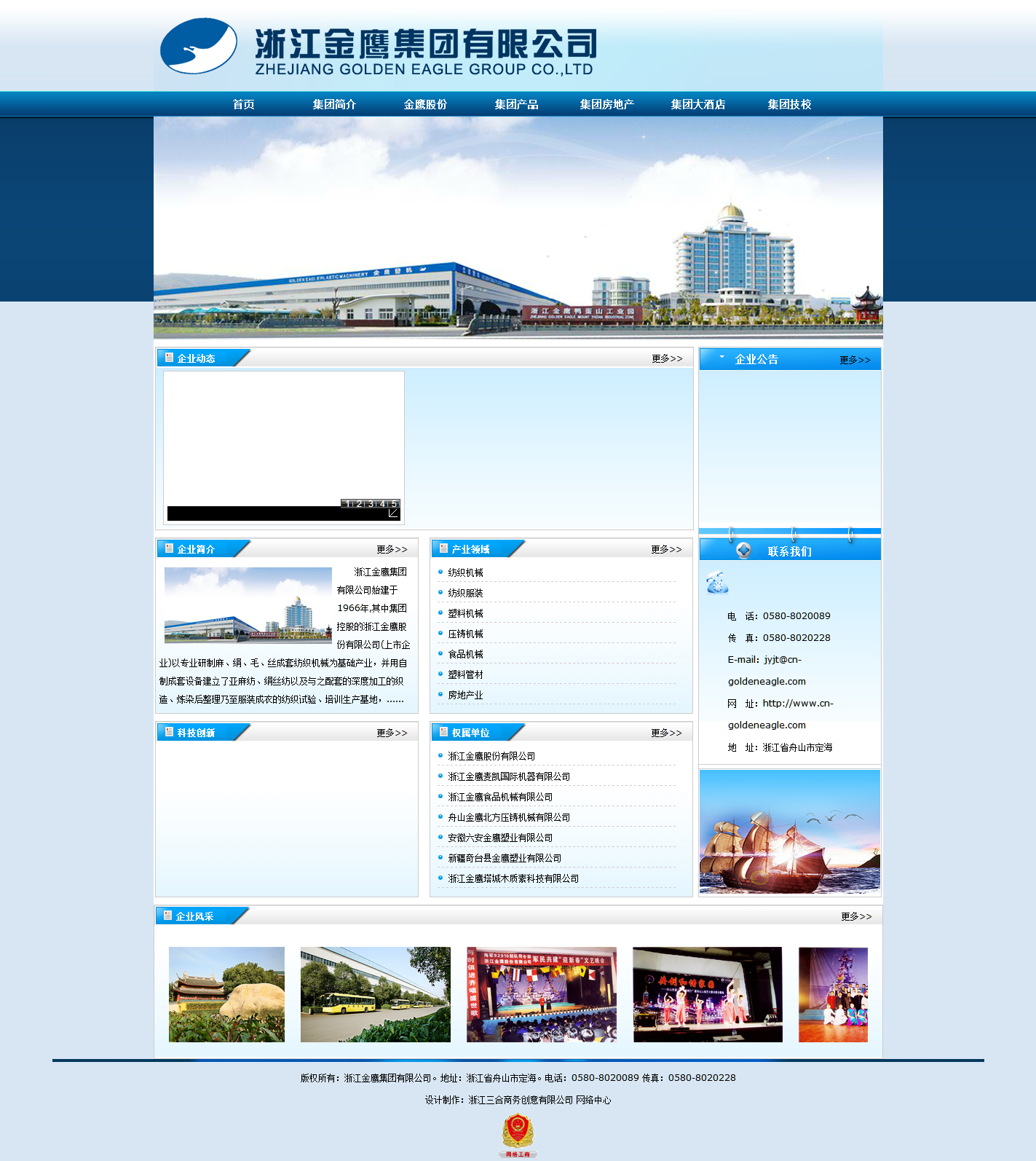Click the 企业风采 section document icon

(x=167, y=916)
